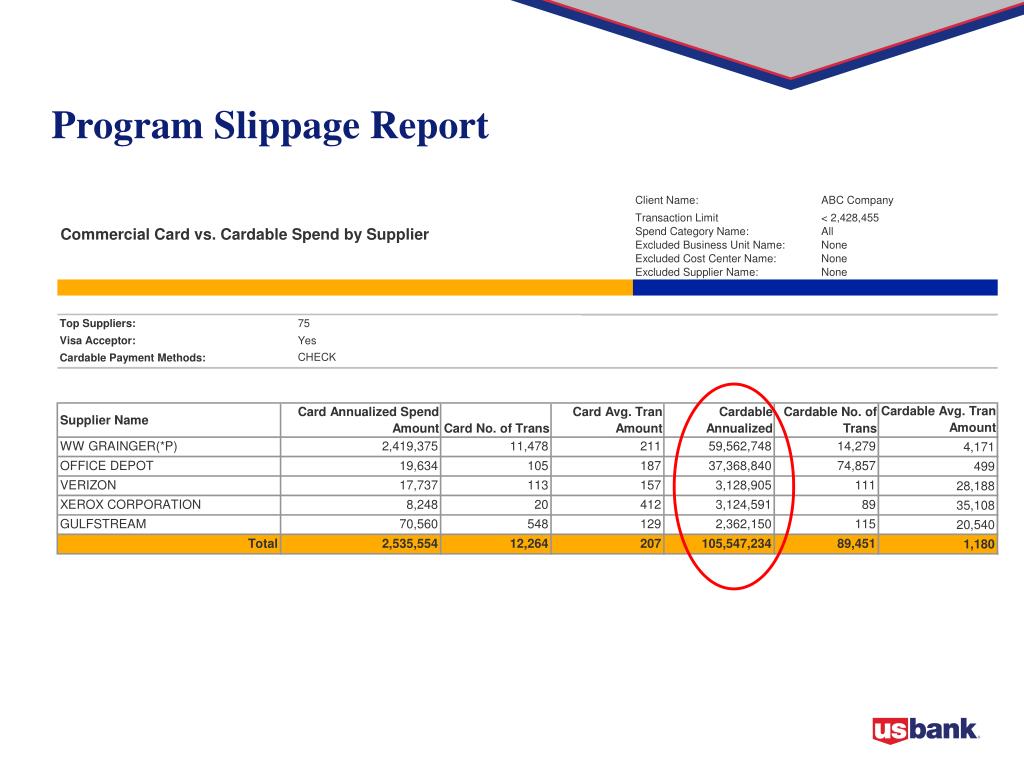This screenshot has height=768, width=1024.
Task: Click Verizon cardable annualized 3,128,905
Action: pos(743,485)
